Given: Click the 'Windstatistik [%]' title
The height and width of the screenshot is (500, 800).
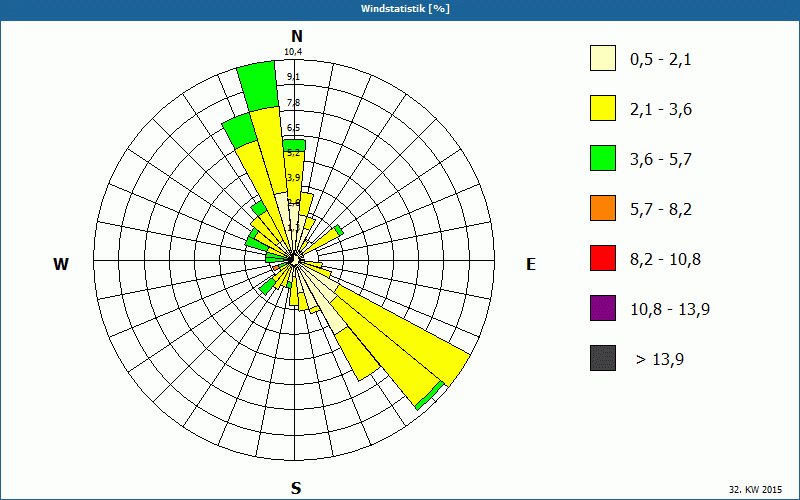Looking at the screenshot, I should point(405,9).
